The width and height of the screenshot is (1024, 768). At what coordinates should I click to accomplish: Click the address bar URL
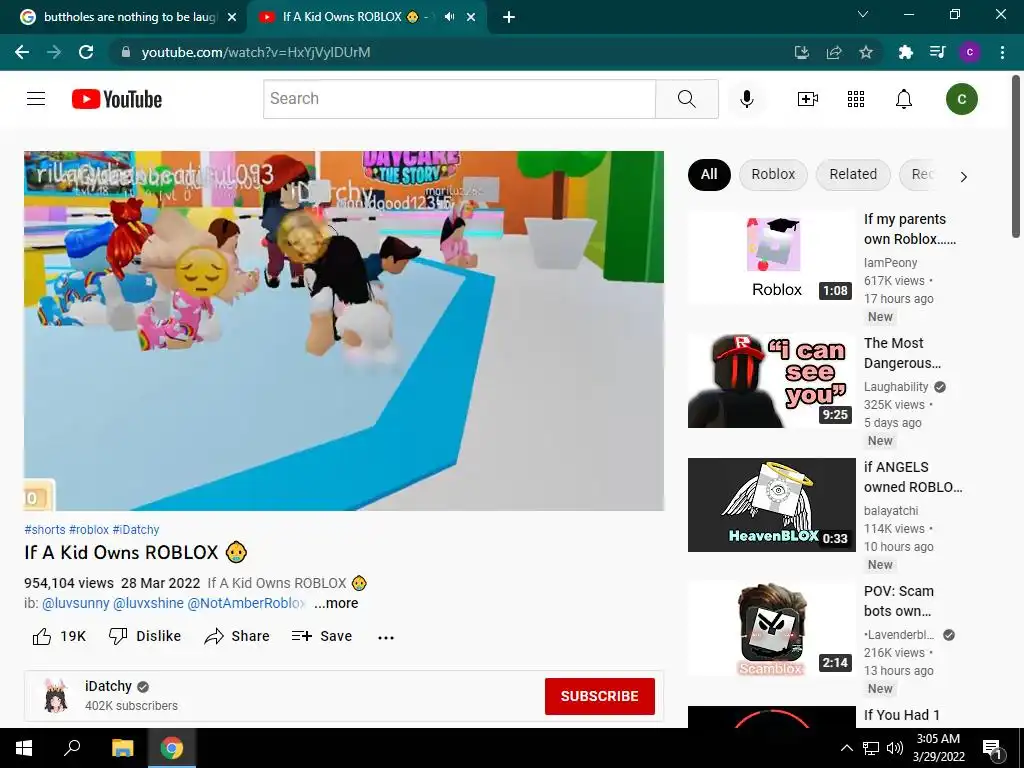255,52
